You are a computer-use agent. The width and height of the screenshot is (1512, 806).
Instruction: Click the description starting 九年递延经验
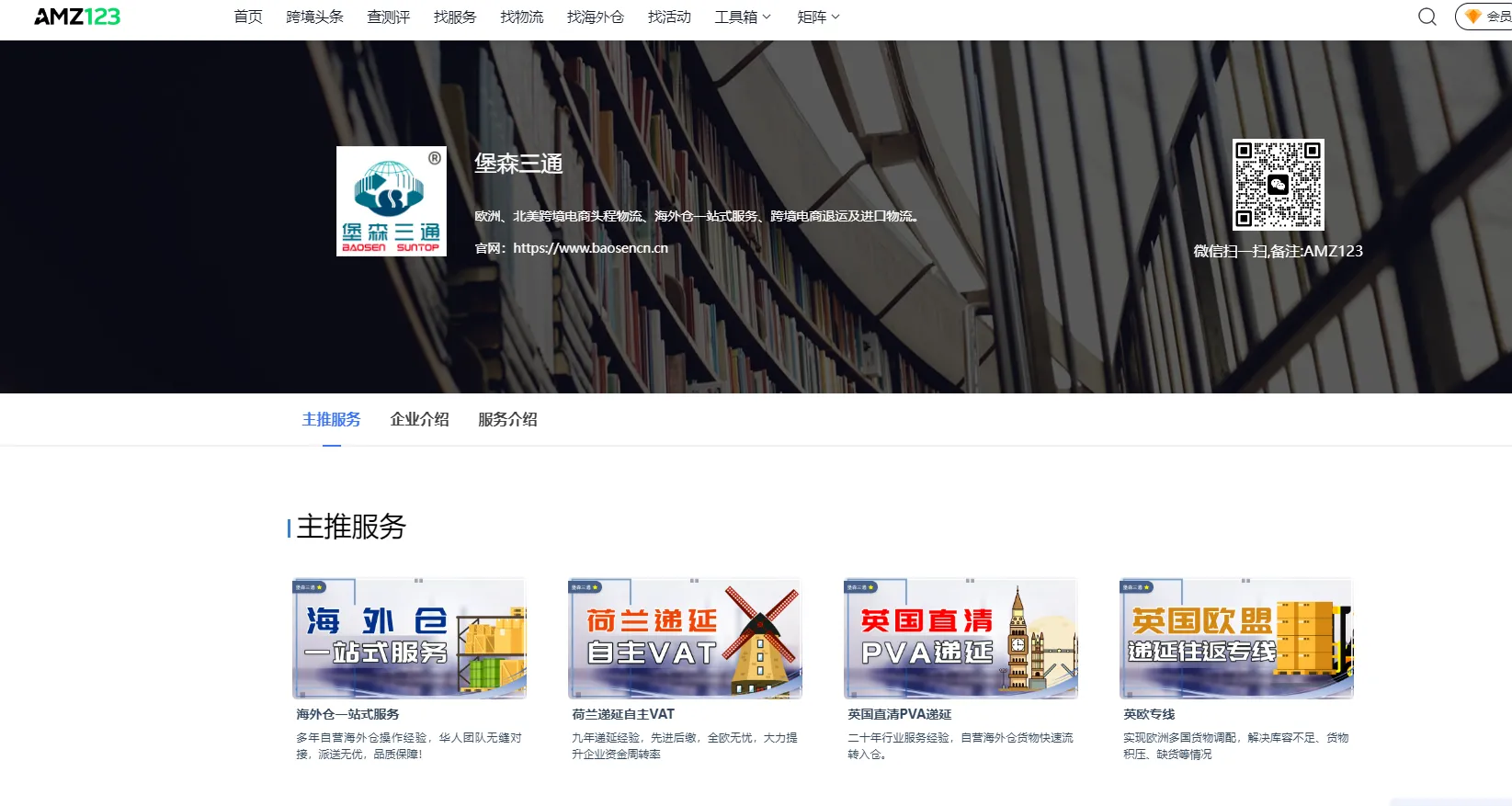coord(685,745)
